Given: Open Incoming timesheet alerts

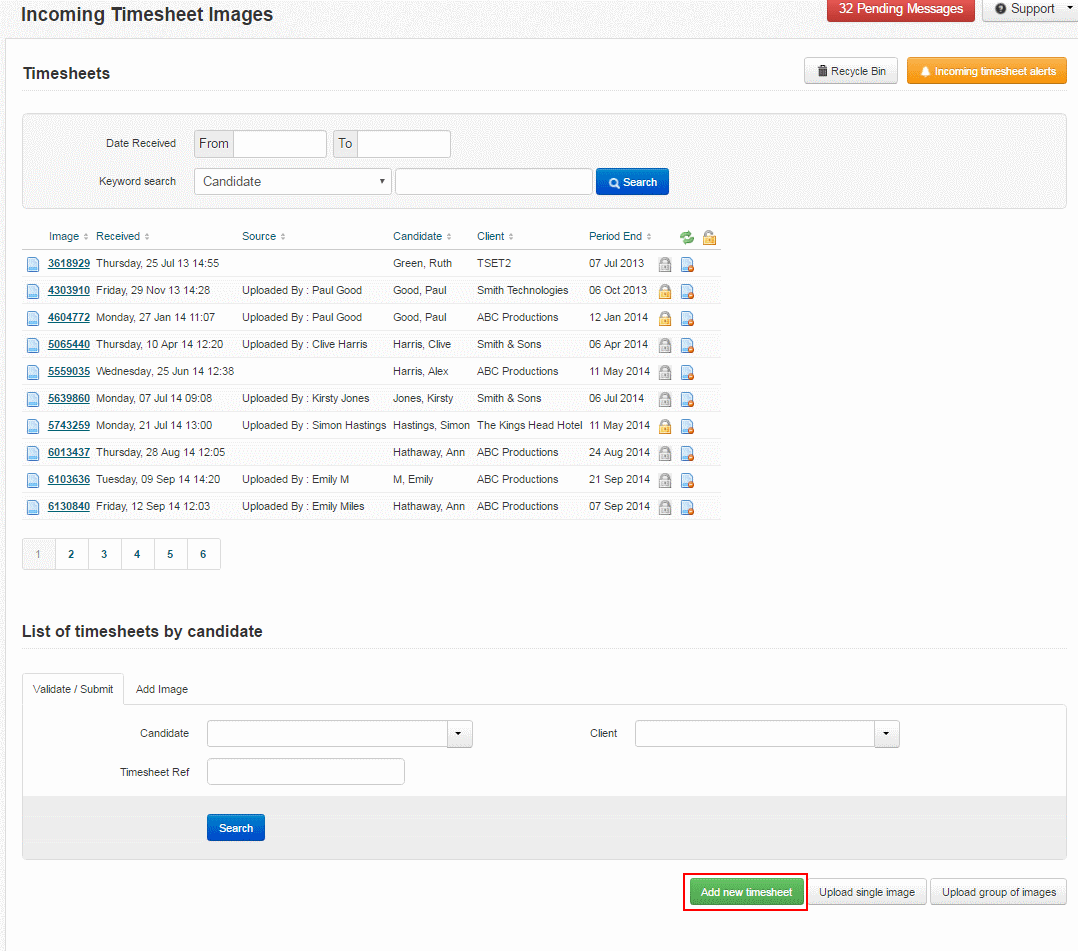Looking at the screenshot, I should tap(987, 71).
